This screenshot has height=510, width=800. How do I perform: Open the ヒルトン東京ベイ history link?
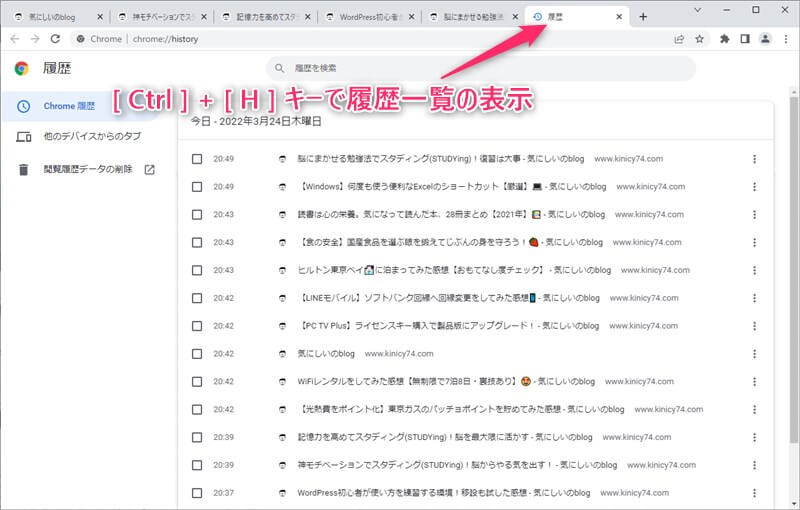coord(454,270)
